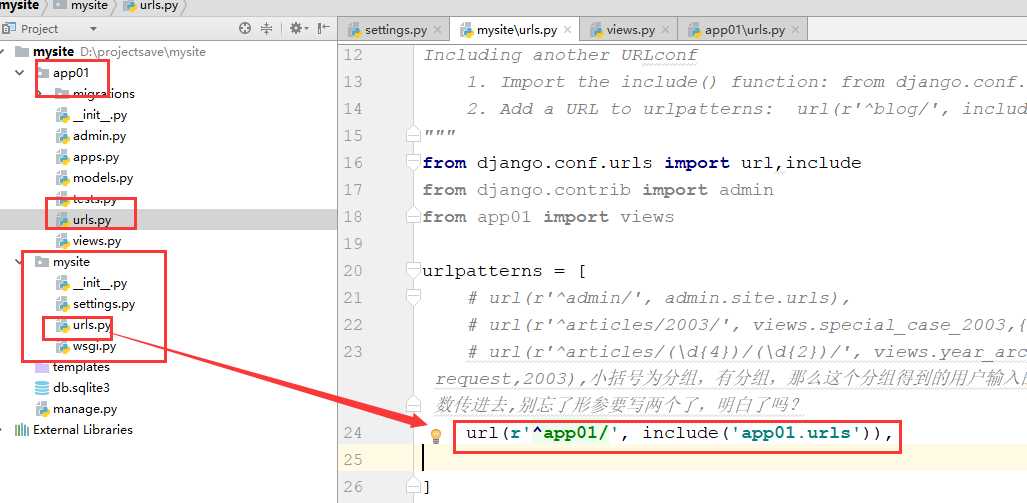Click the 'urlpatterns = [' text
This screenshot has height=503, width=1027.
pos(504,270)
